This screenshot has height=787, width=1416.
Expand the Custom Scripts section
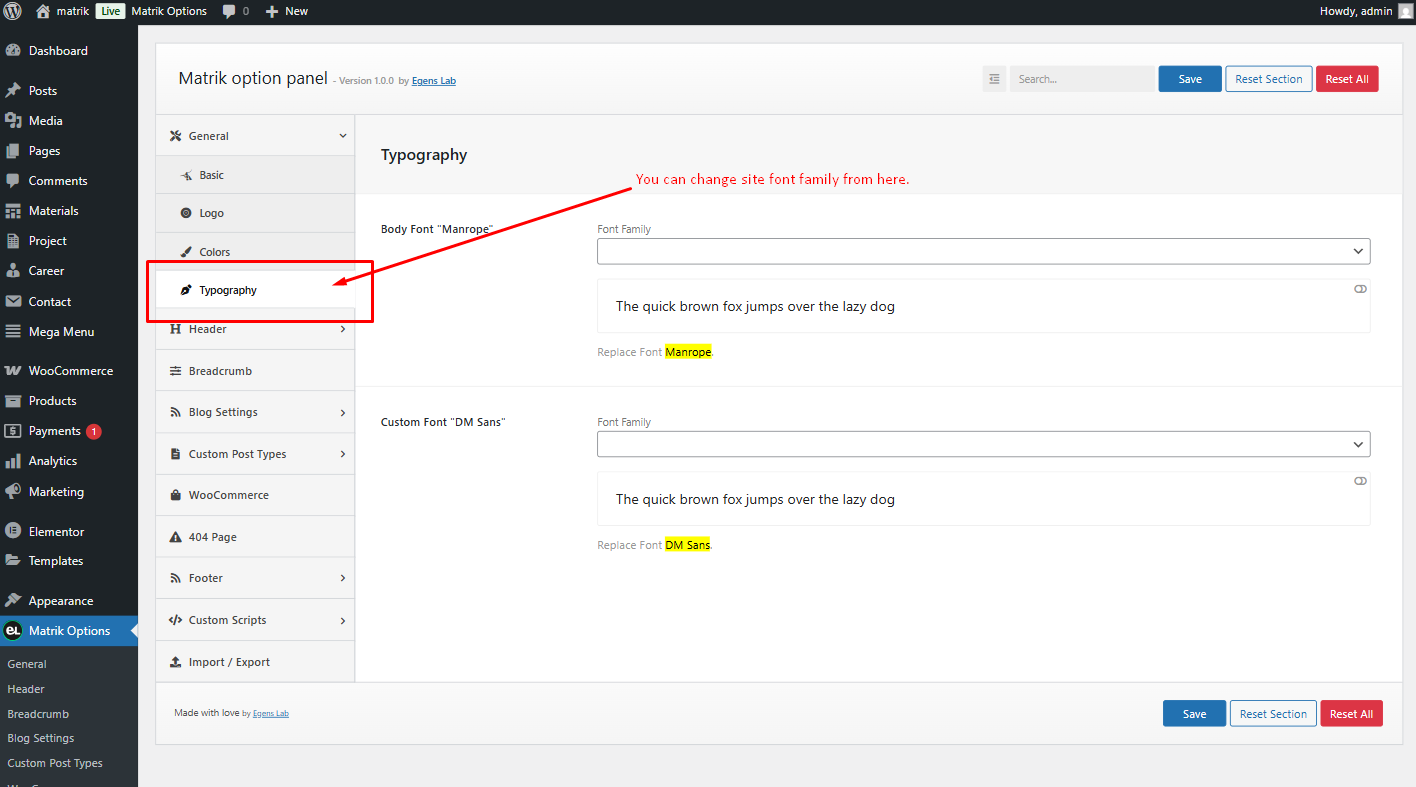(x=255, y=620)
